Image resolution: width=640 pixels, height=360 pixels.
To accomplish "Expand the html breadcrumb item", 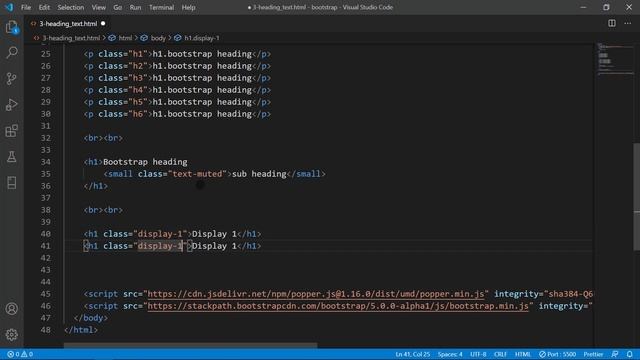I will [x=125, y=38].
